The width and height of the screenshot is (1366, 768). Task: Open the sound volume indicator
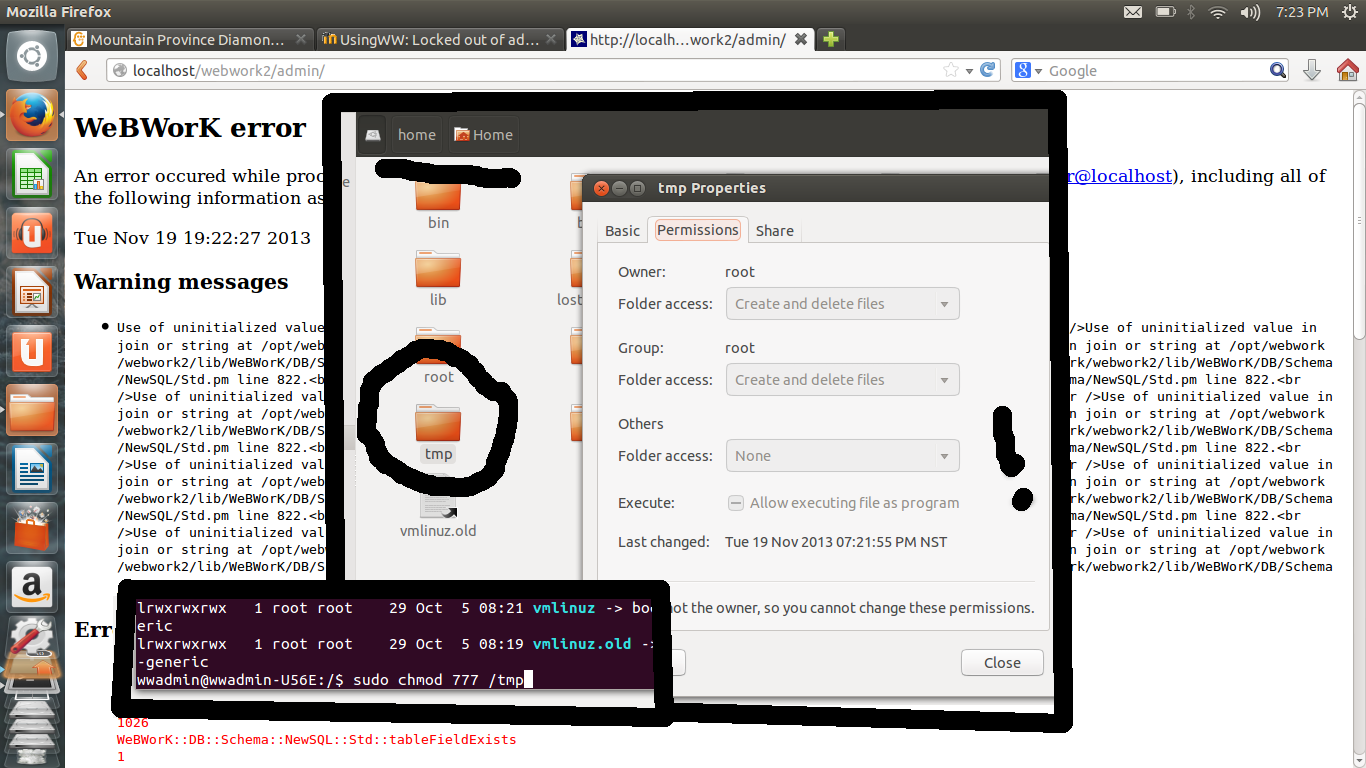click(x=1250, y=12)
